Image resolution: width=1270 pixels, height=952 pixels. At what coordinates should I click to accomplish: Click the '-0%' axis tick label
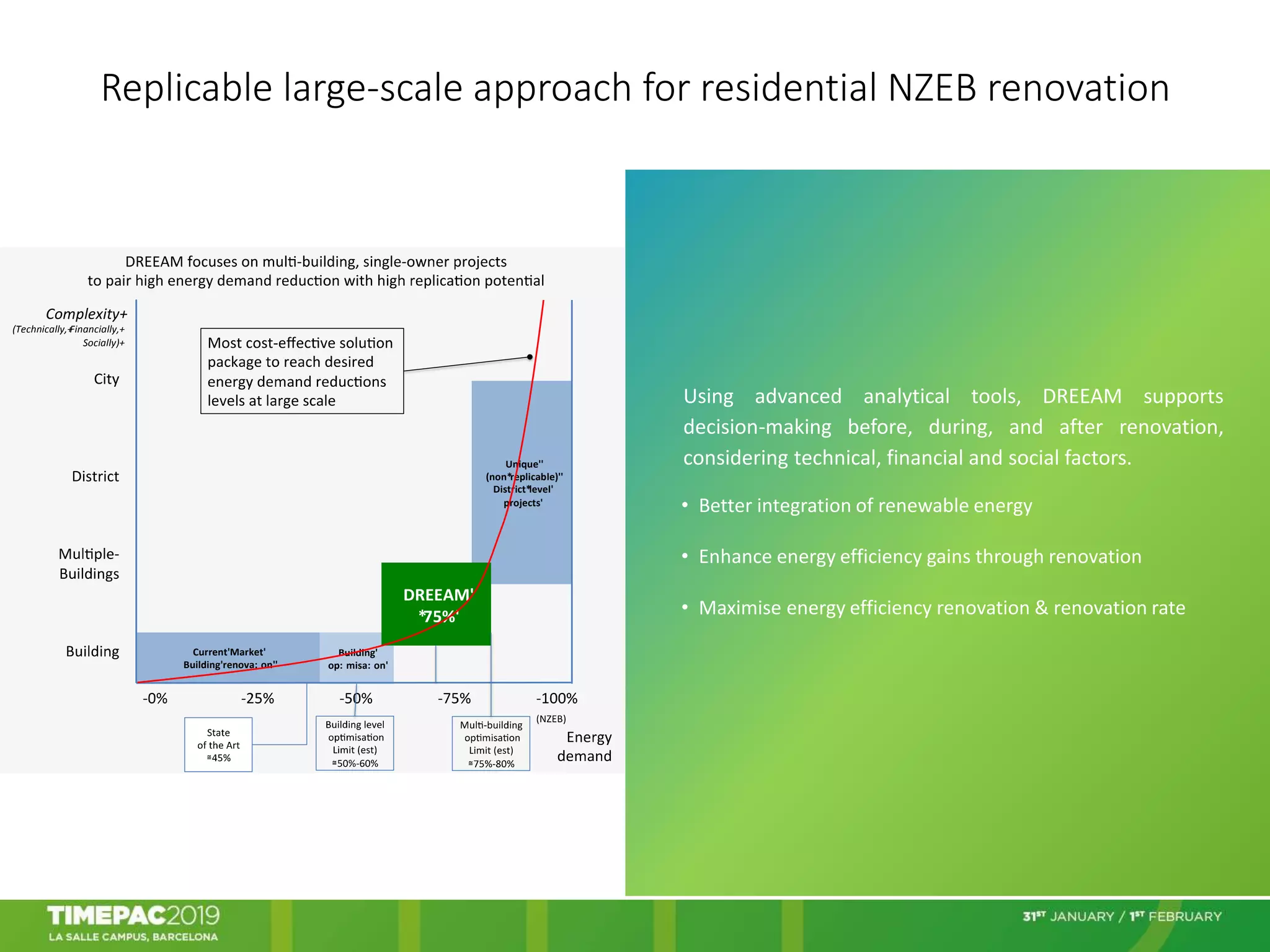click(x=155, y=699)
